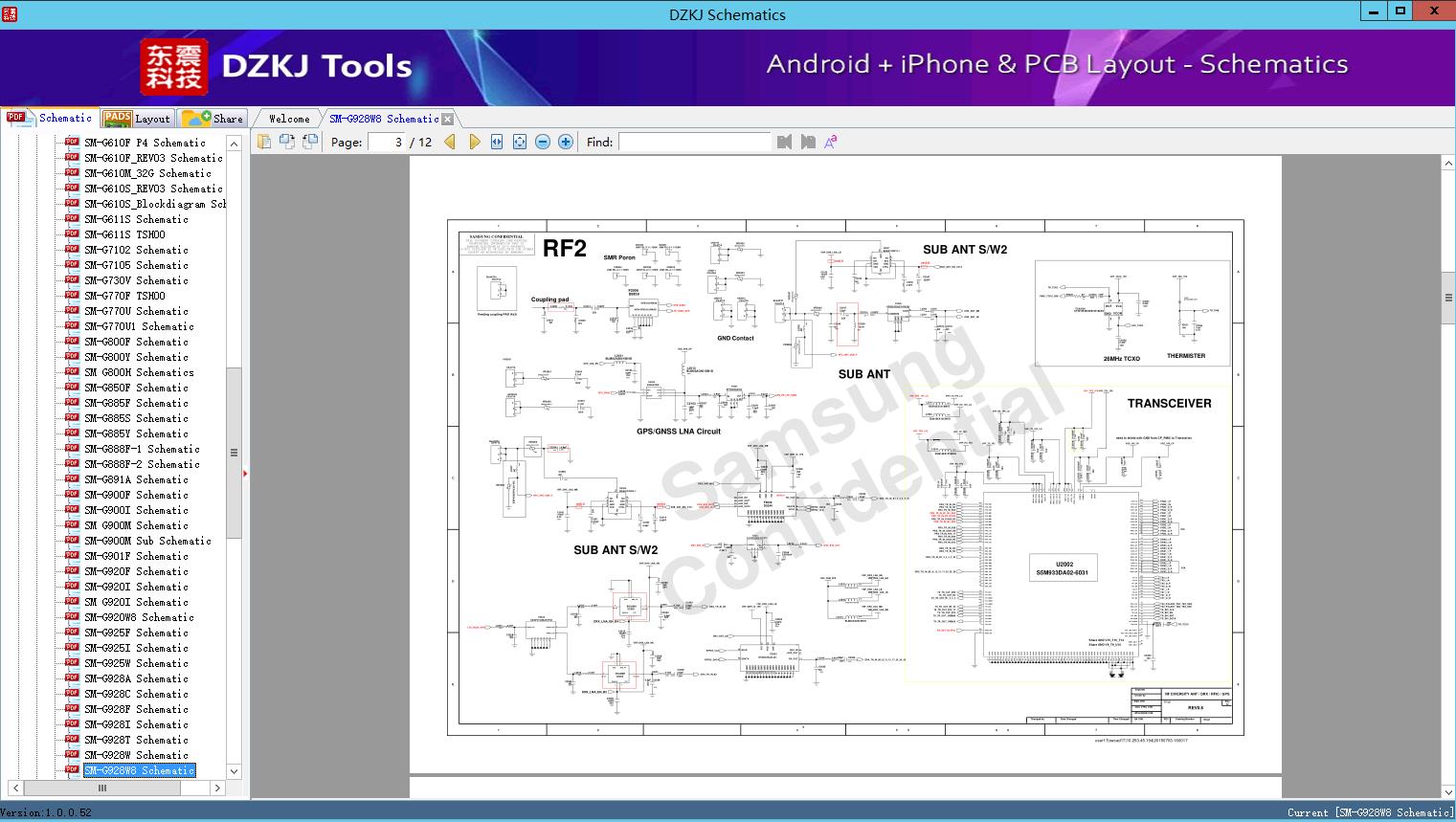Open SM-G800F Schematic
This screenshot has width=1456, height=822.
point(136,342)
